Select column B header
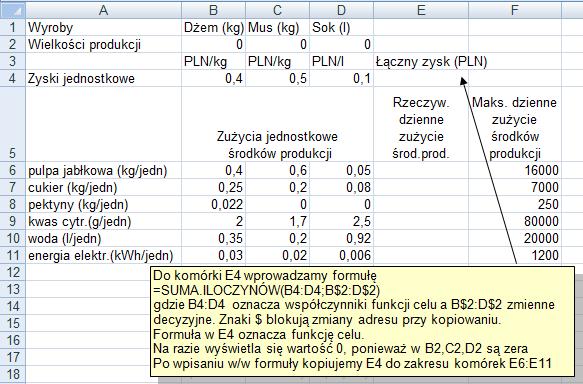 pos(213,10)
